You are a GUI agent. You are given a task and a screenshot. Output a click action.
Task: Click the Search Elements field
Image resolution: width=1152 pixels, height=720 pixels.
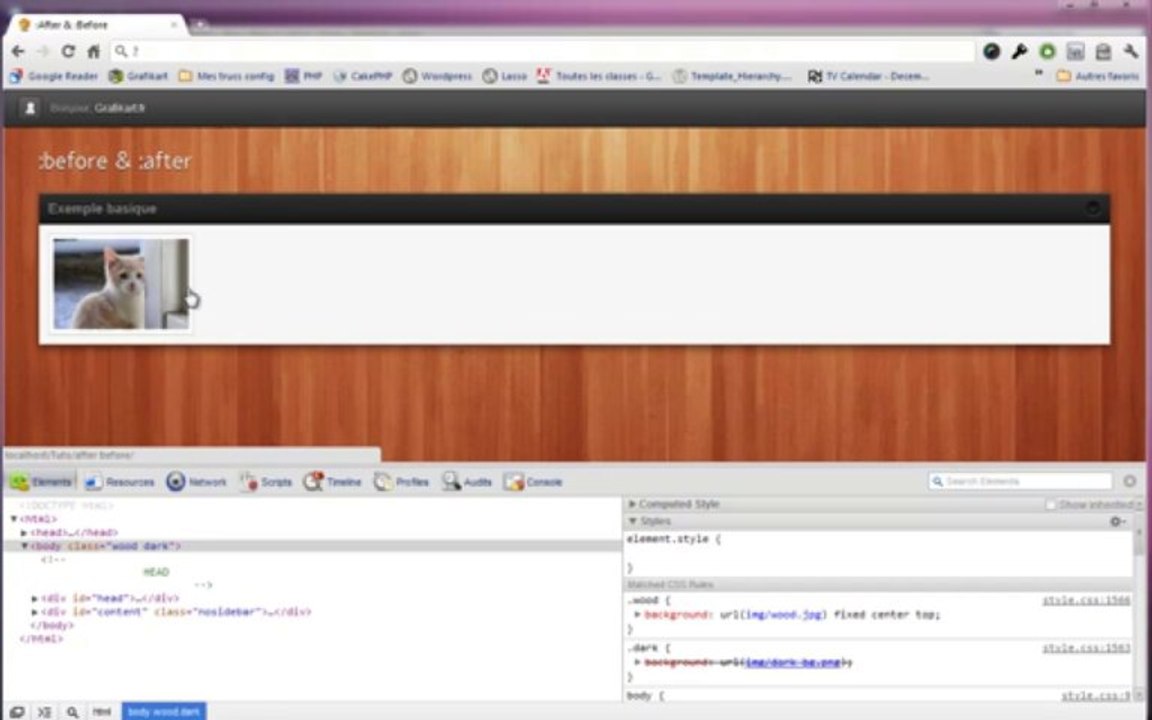(1020, 481)
